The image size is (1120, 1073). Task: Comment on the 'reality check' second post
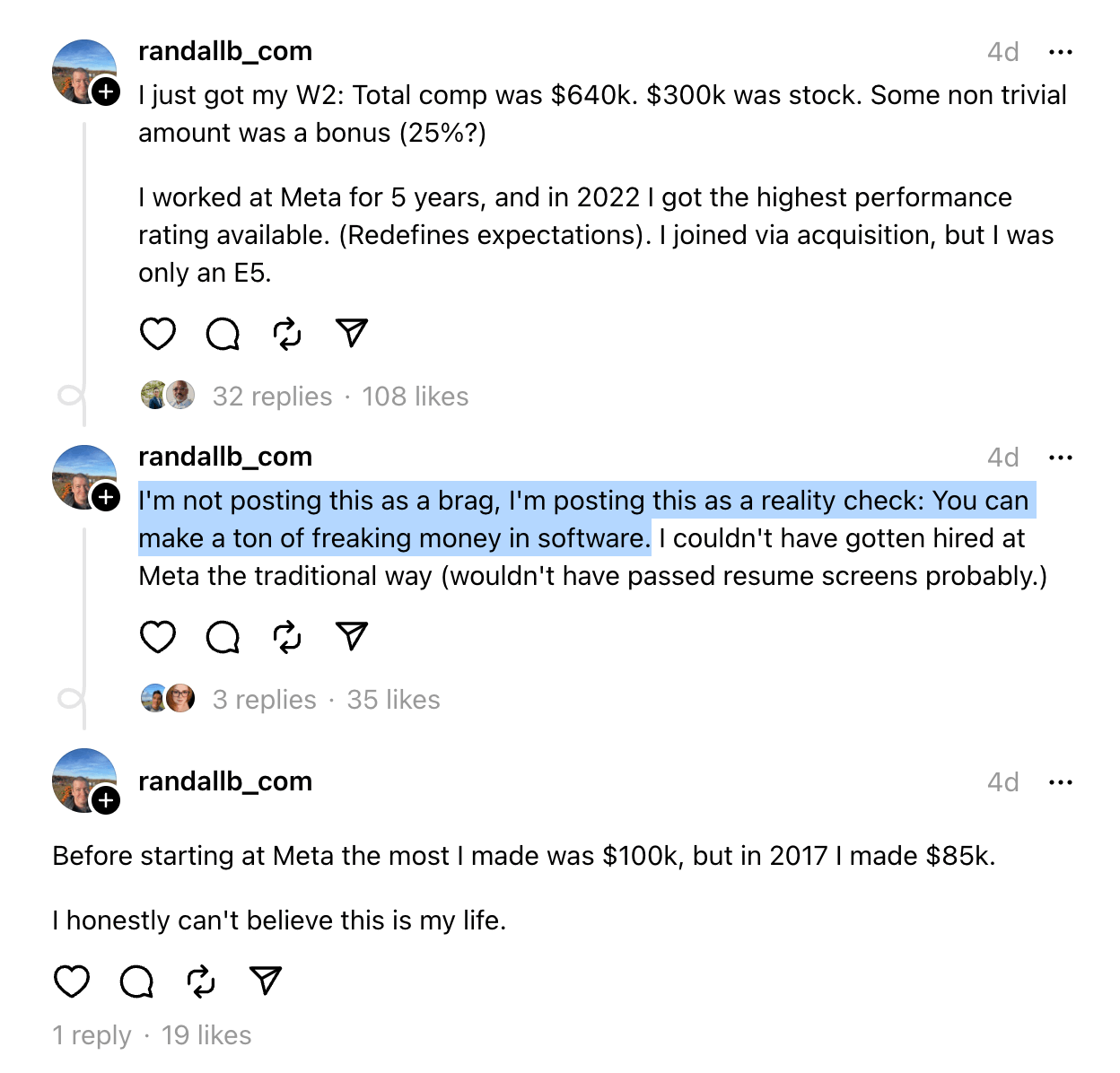[223, 637]
